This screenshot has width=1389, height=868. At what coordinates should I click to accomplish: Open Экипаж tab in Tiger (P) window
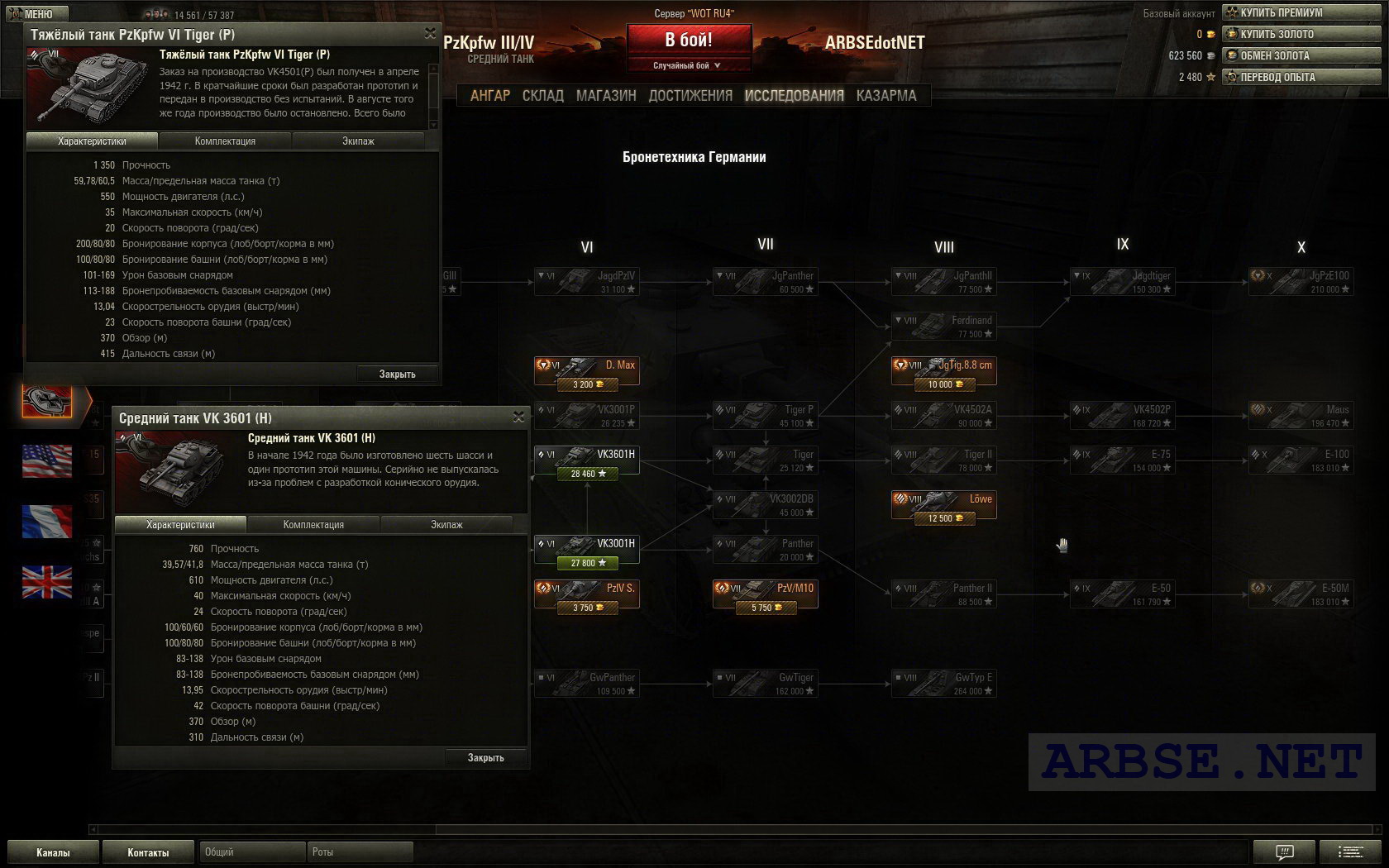(358, 141)
